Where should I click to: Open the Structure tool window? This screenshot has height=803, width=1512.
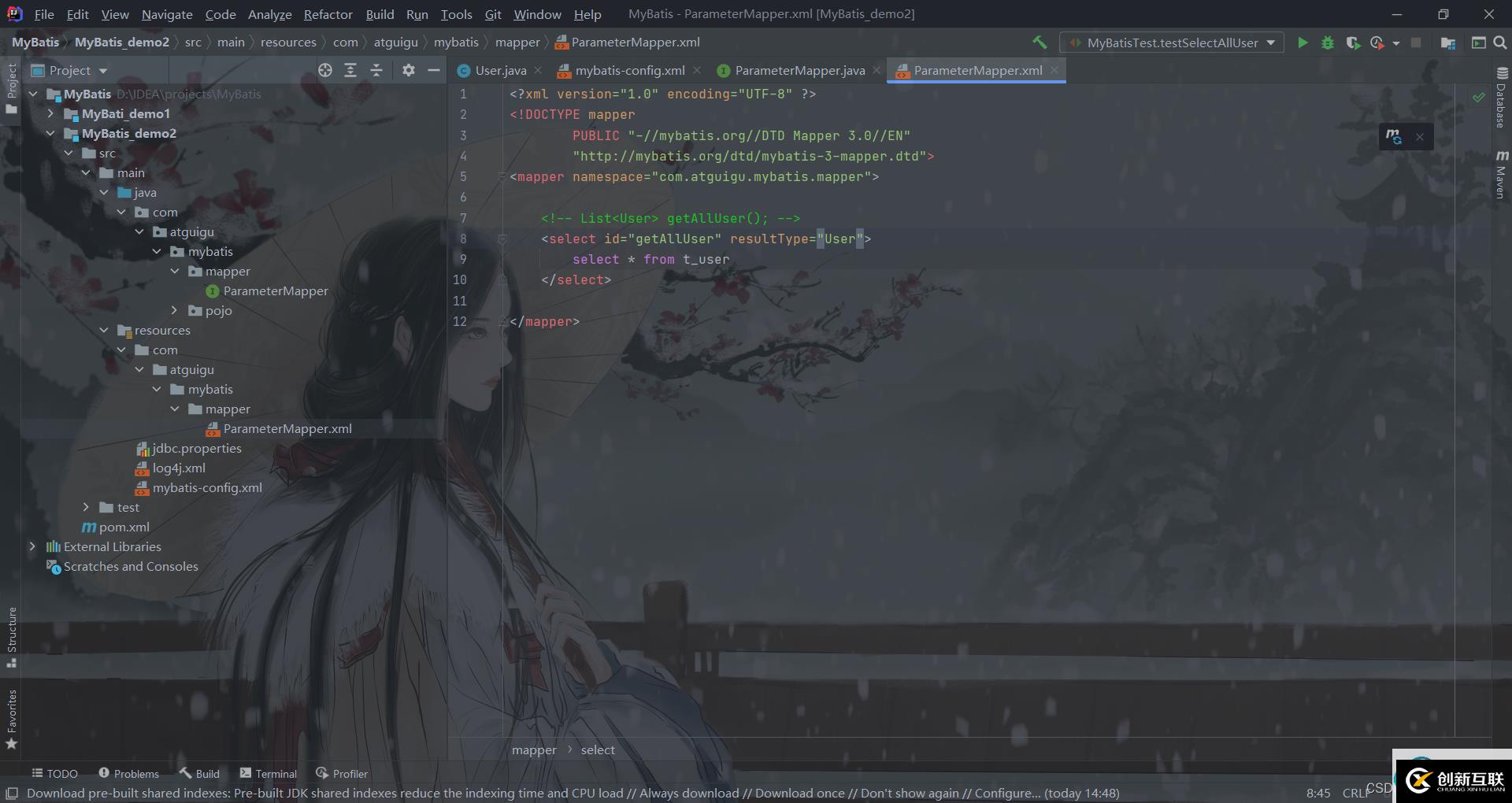click(x=11, y=637)
